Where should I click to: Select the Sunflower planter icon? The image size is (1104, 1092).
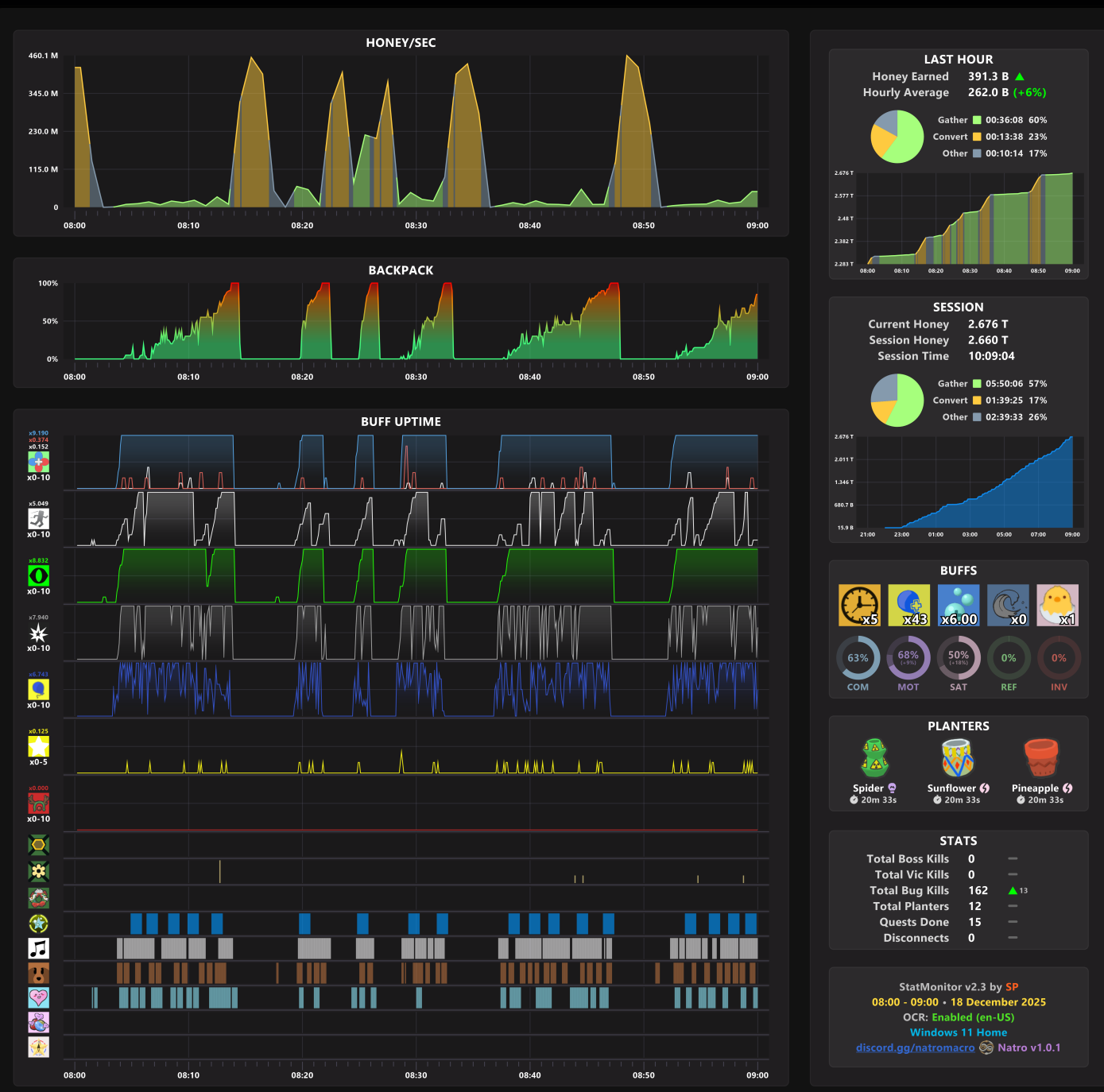[958, 758]
